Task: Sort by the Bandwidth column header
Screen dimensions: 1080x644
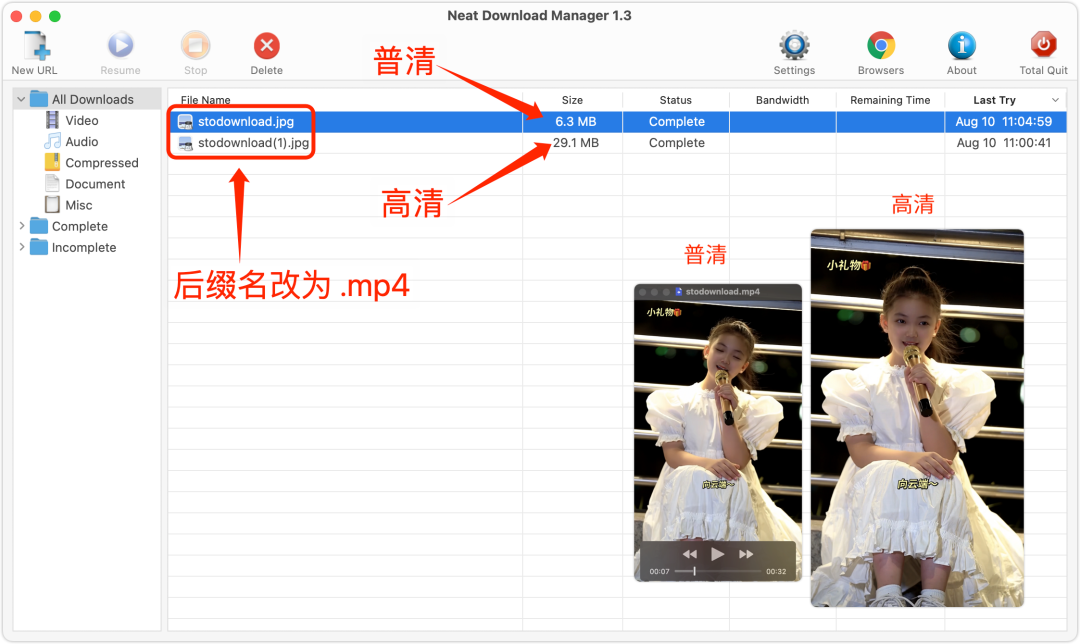Action: point(782,100)
